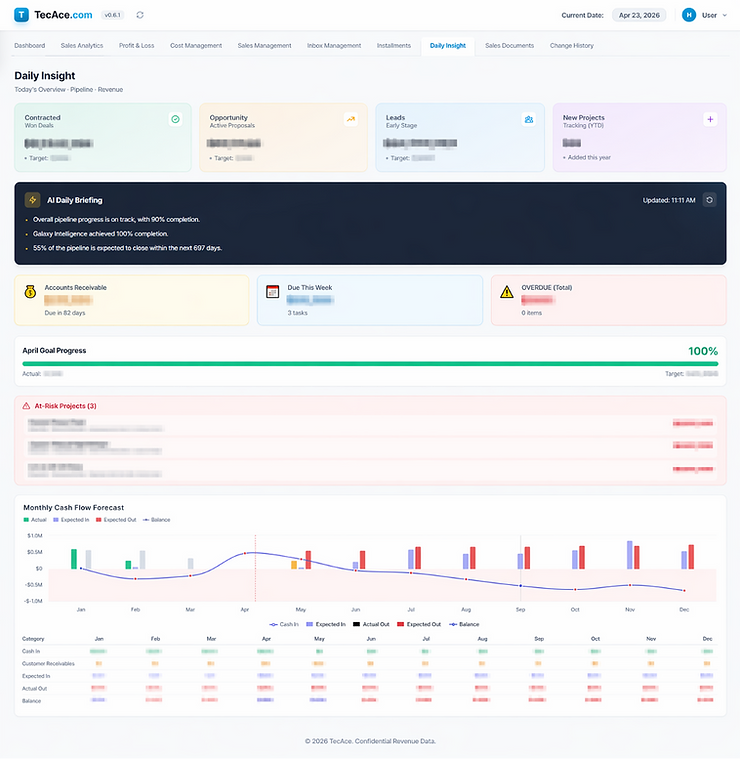Click the Category column header
Image resolution: width=740 pixels, height=759 pixels.
click(33, 639)
